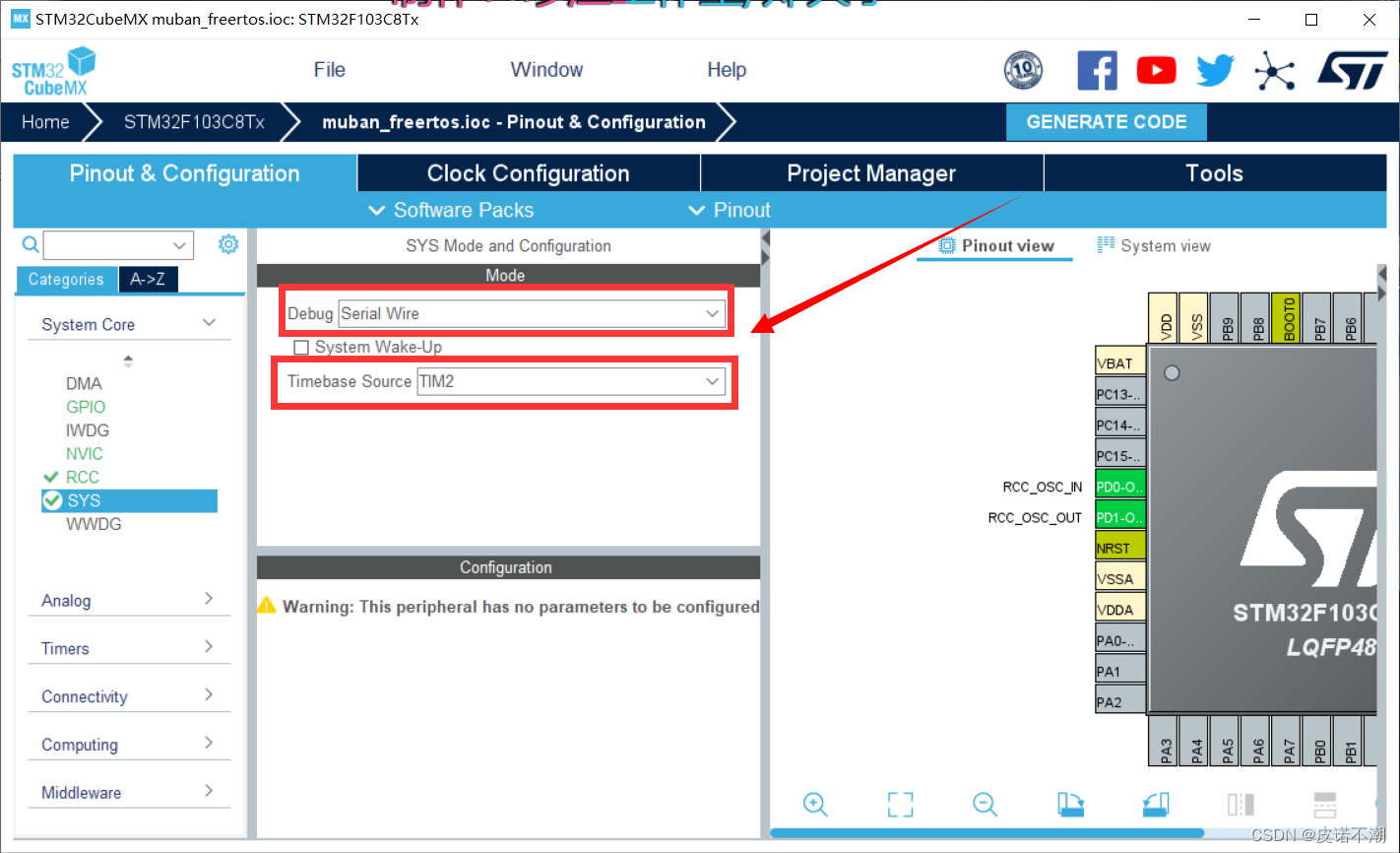Open the Tools tab
The image size is (1400, 853).
(1214, 173)
